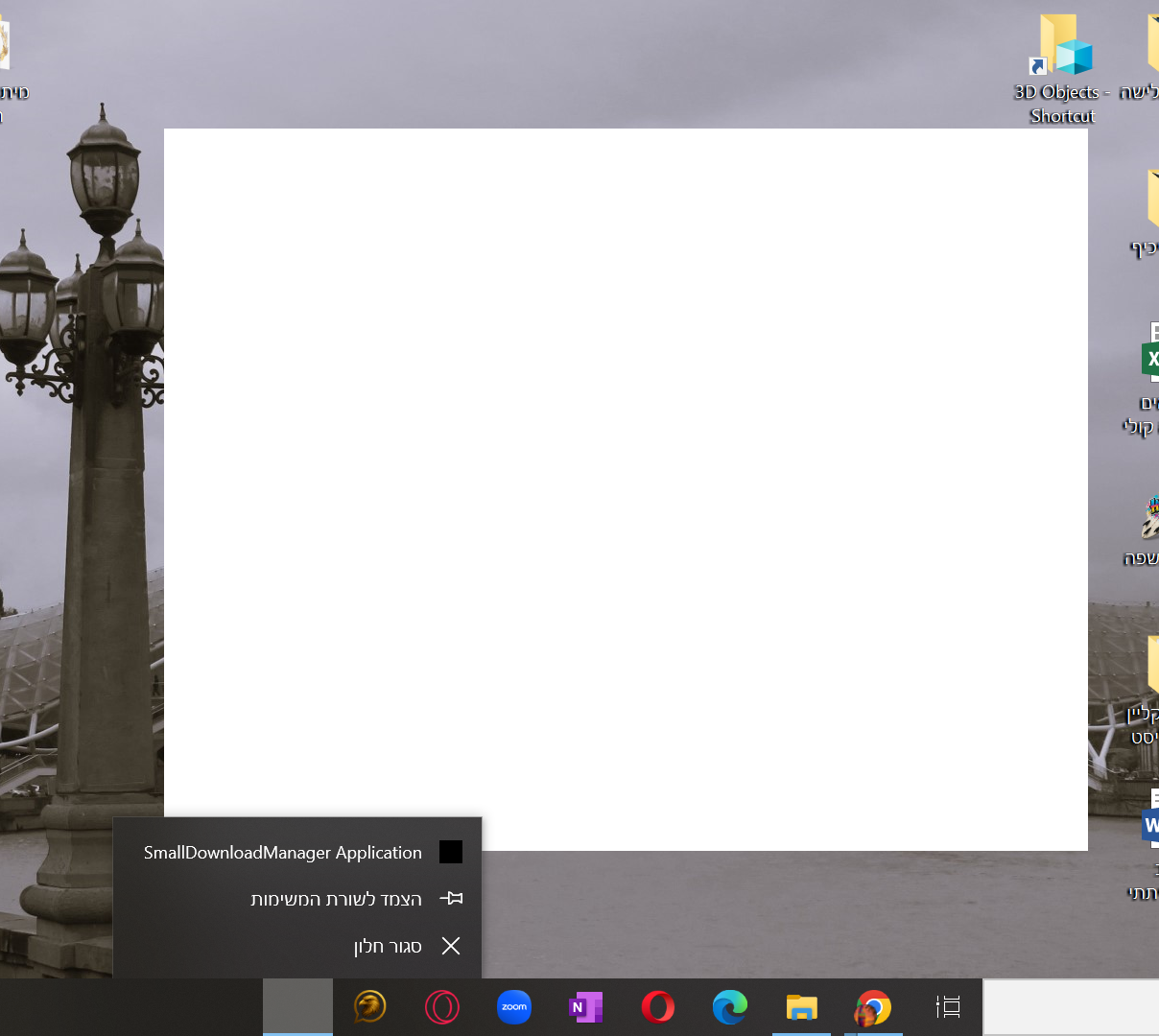The image size is (1159, 1036).
Task: Launch OneNote from the taskbar
Action: (x=585, y=1007)
